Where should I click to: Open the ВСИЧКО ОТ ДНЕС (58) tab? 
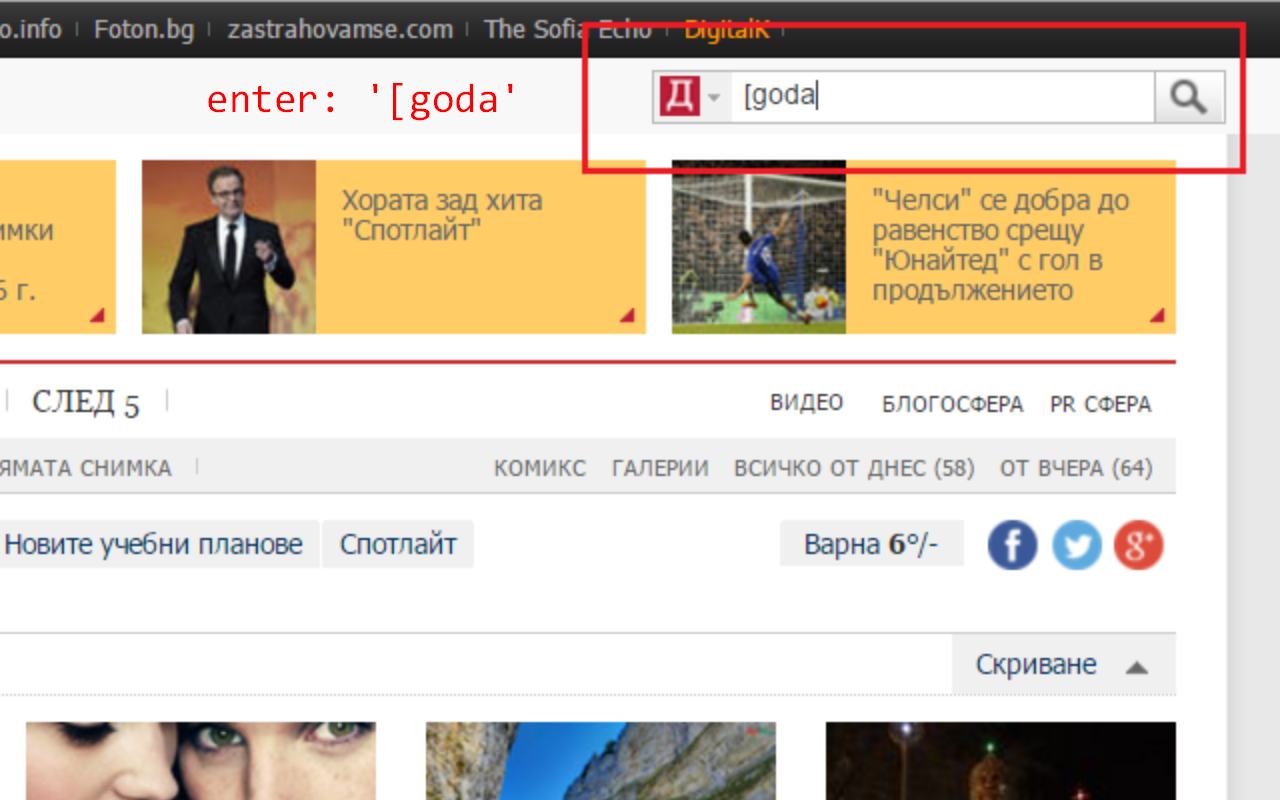854,466
